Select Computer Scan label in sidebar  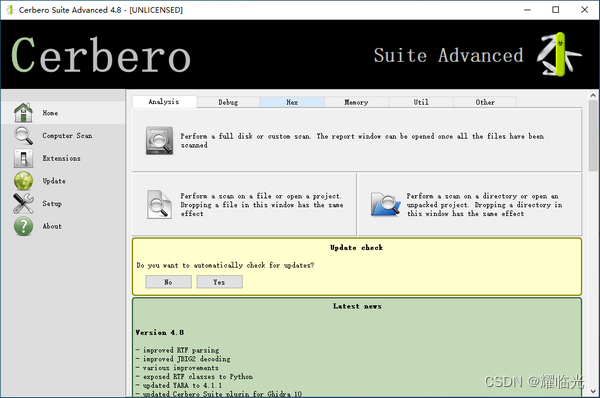67,135
